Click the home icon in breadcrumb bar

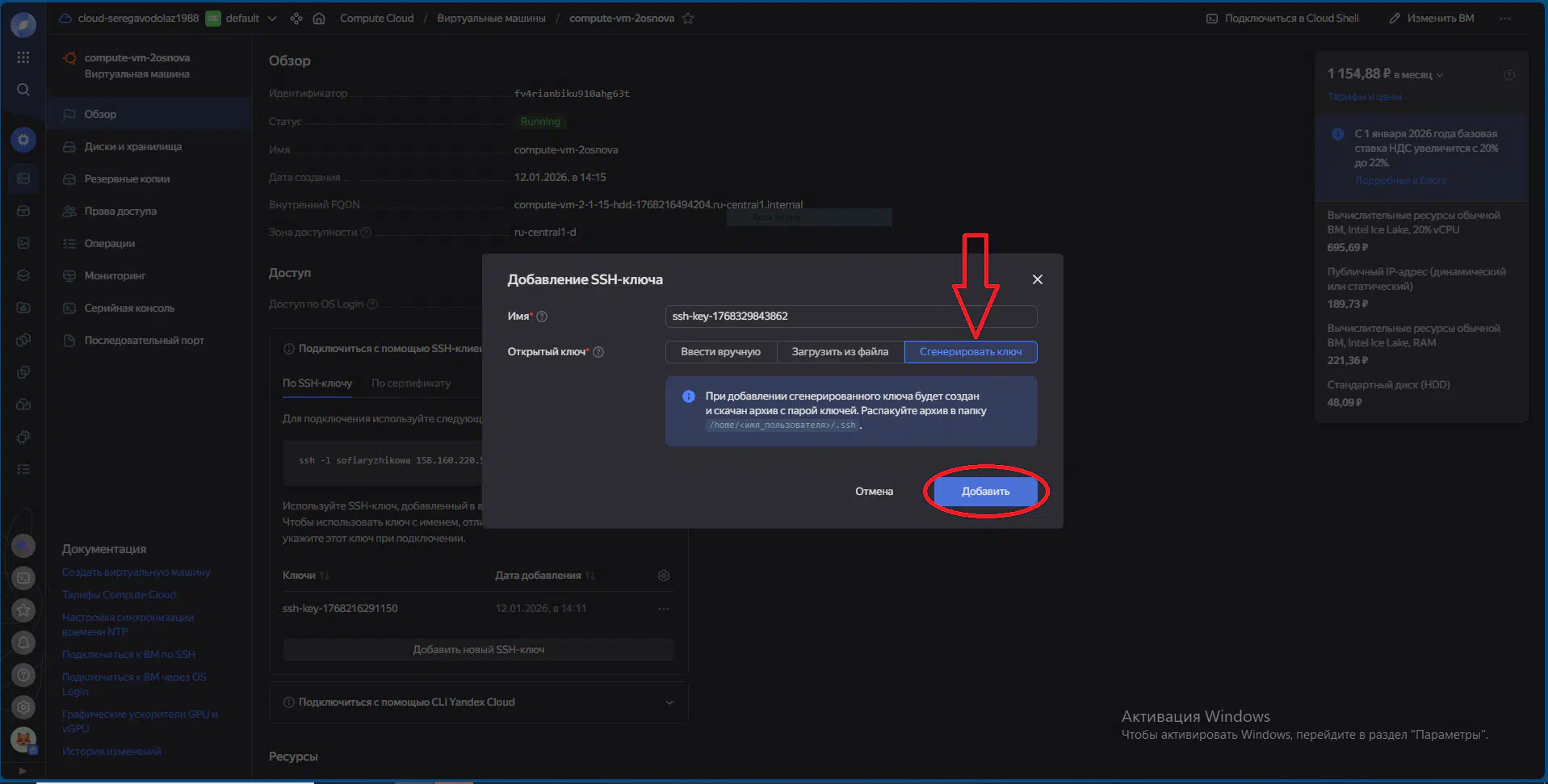(x=319, y=19)
